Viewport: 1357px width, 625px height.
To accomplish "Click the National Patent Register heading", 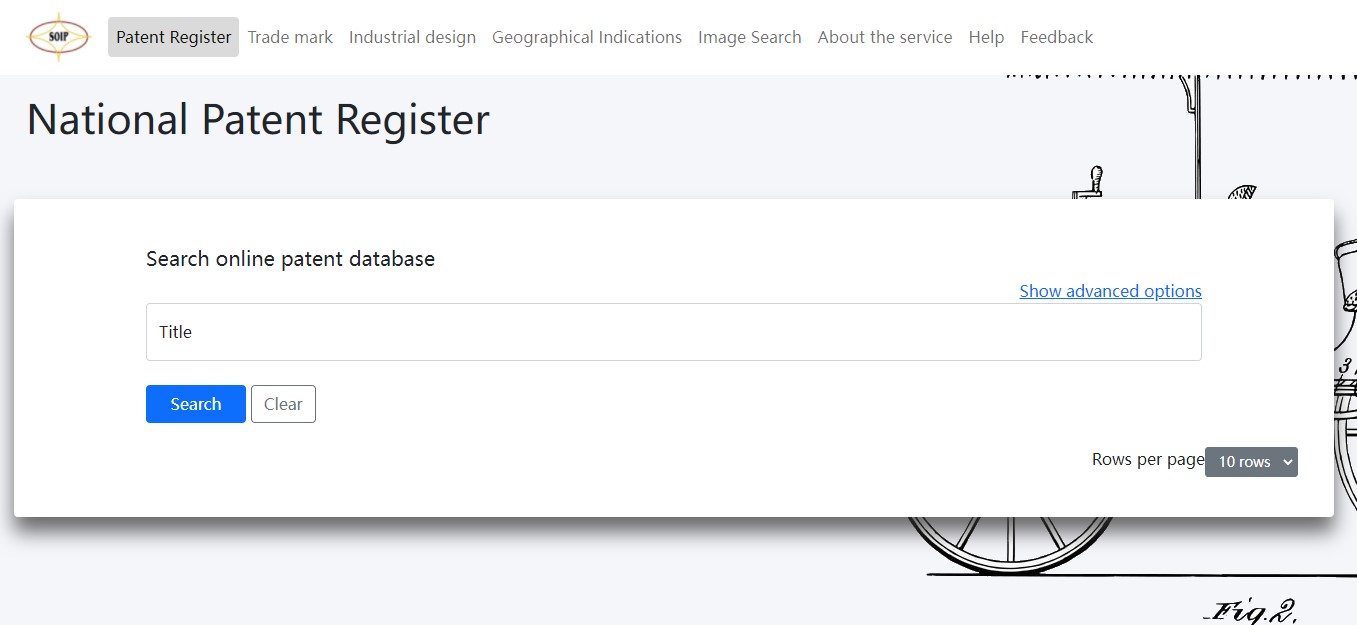I will 258,120.
